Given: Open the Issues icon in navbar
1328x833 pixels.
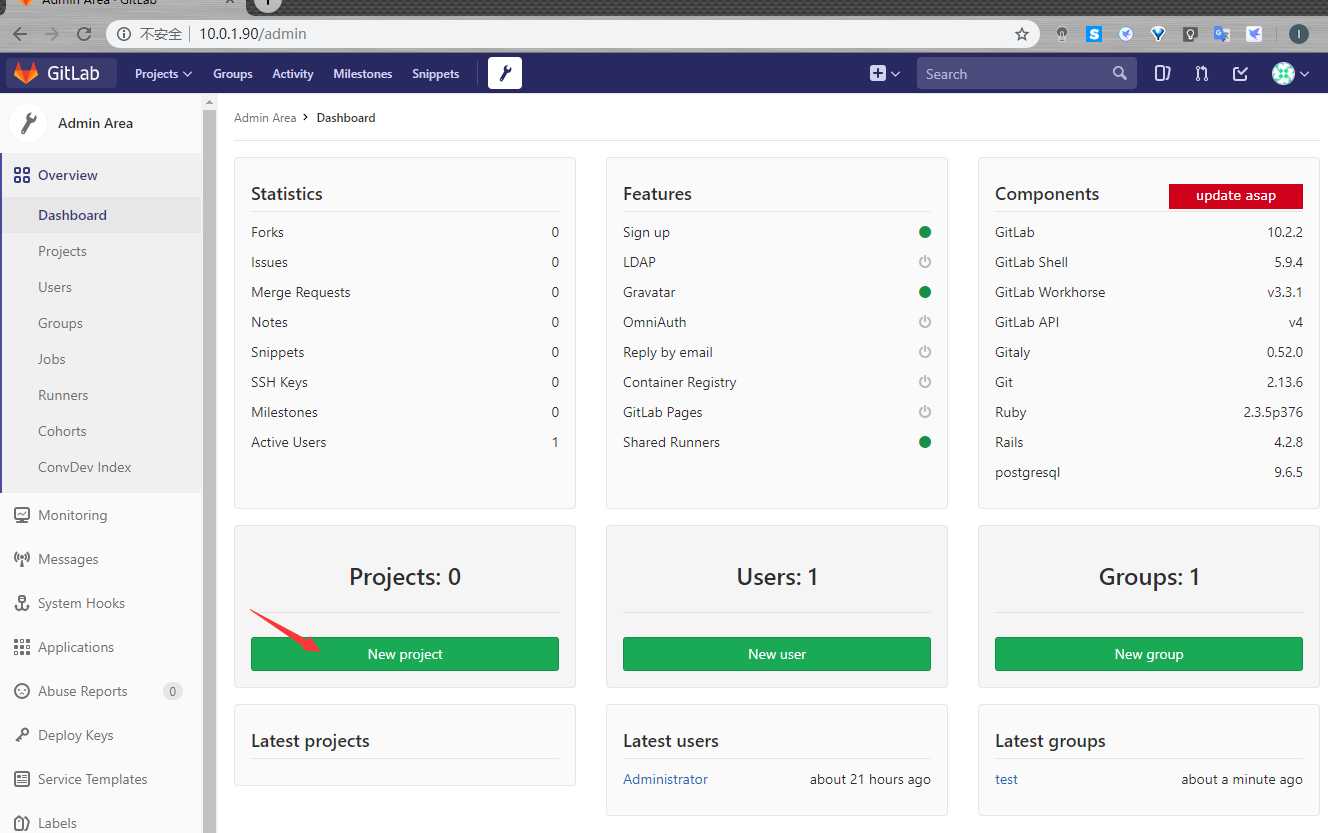Looking at the screenshot, I should point(1162,73).
